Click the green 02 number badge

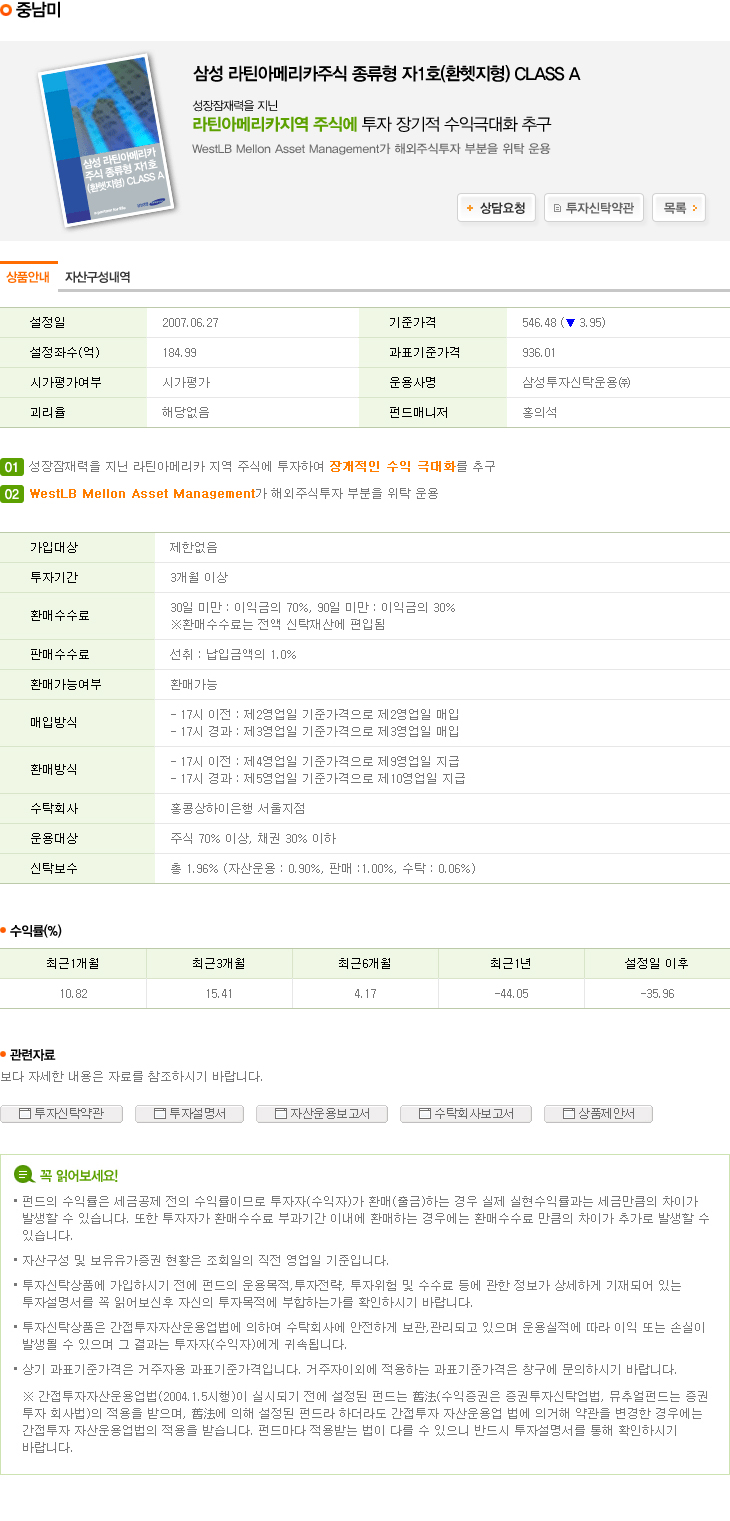click(x=12, y=494)
